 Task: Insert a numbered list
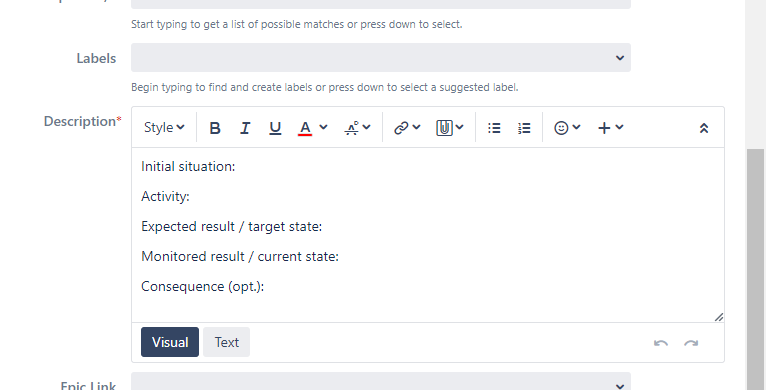point(524,128)
